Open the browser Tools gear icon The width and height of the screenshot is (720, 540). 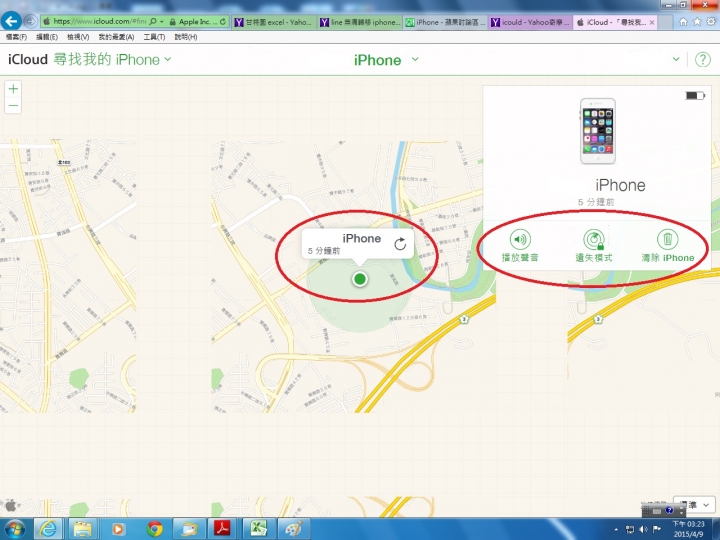[711, 22]
